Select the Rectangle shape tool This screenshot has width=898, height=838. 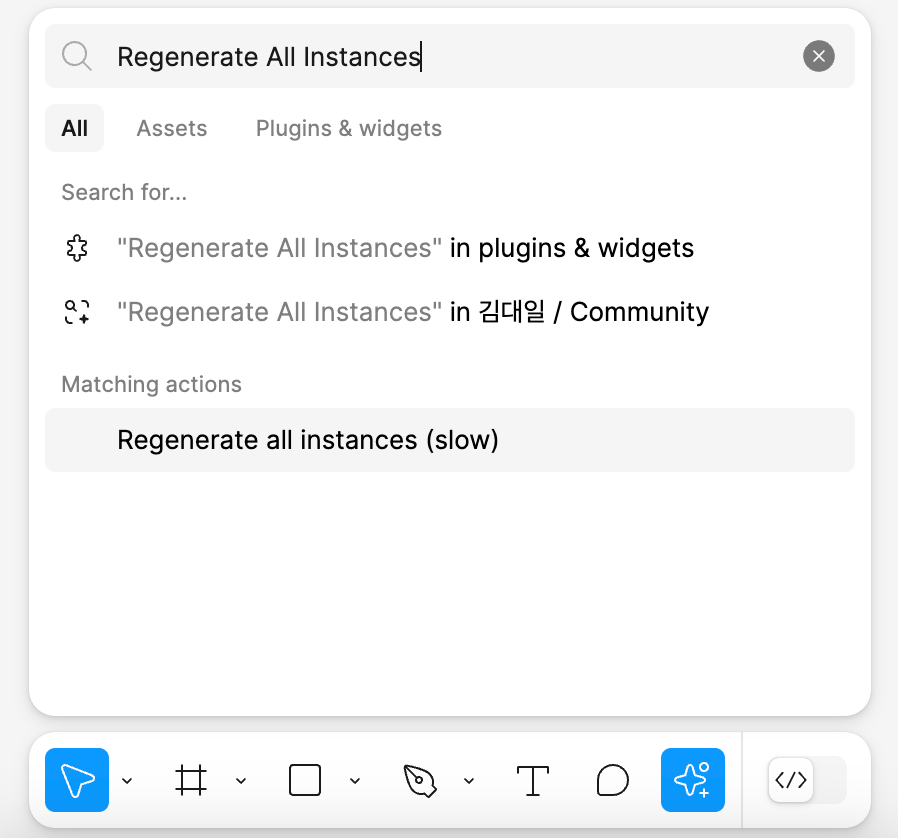coord(305,780)
